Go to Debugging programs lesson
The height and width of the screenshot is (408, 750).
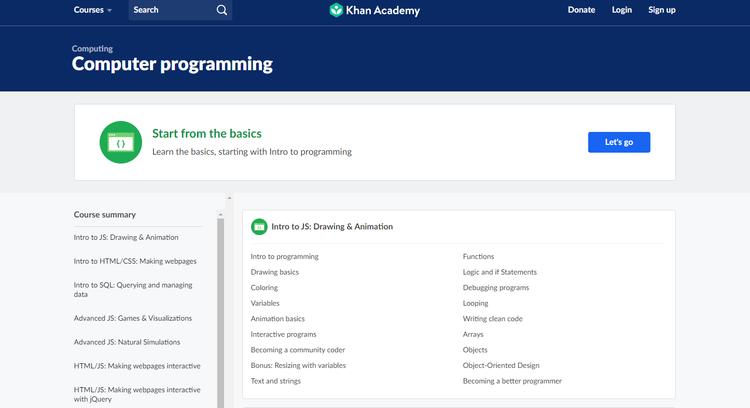(495, 288)
